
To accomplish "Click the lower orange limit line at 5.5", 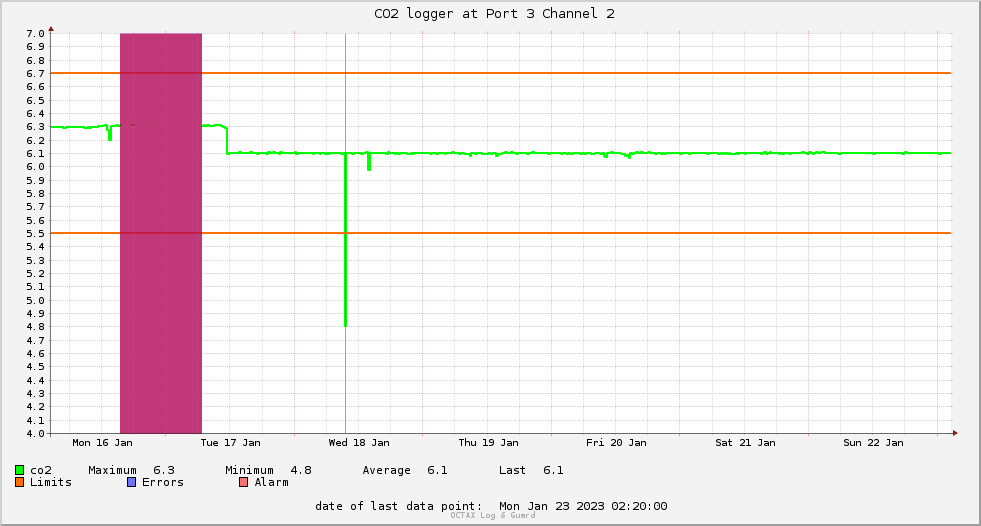I will [501, 233].
